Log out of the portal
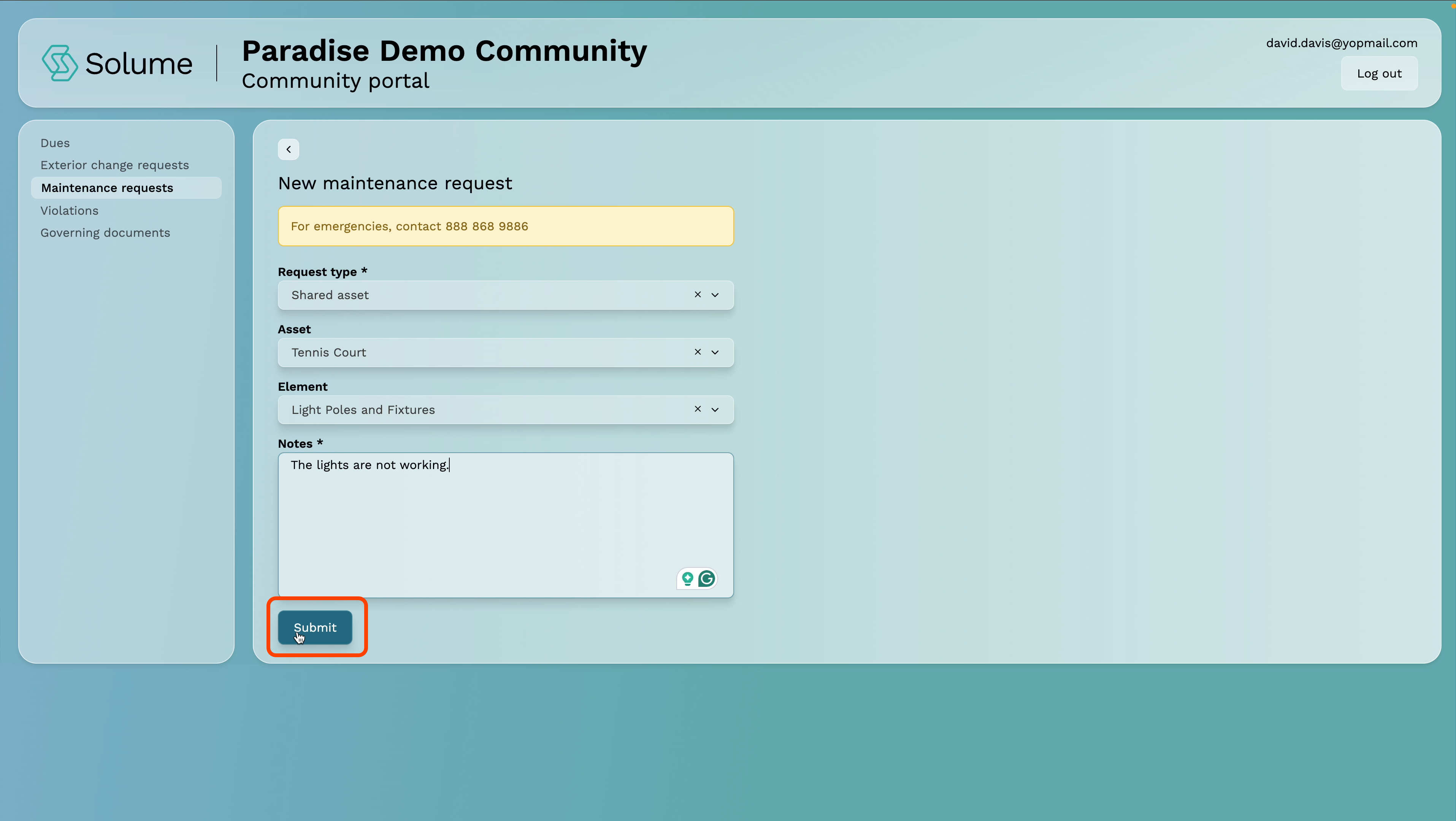Screen dimensions: 1456x821 1379,73
